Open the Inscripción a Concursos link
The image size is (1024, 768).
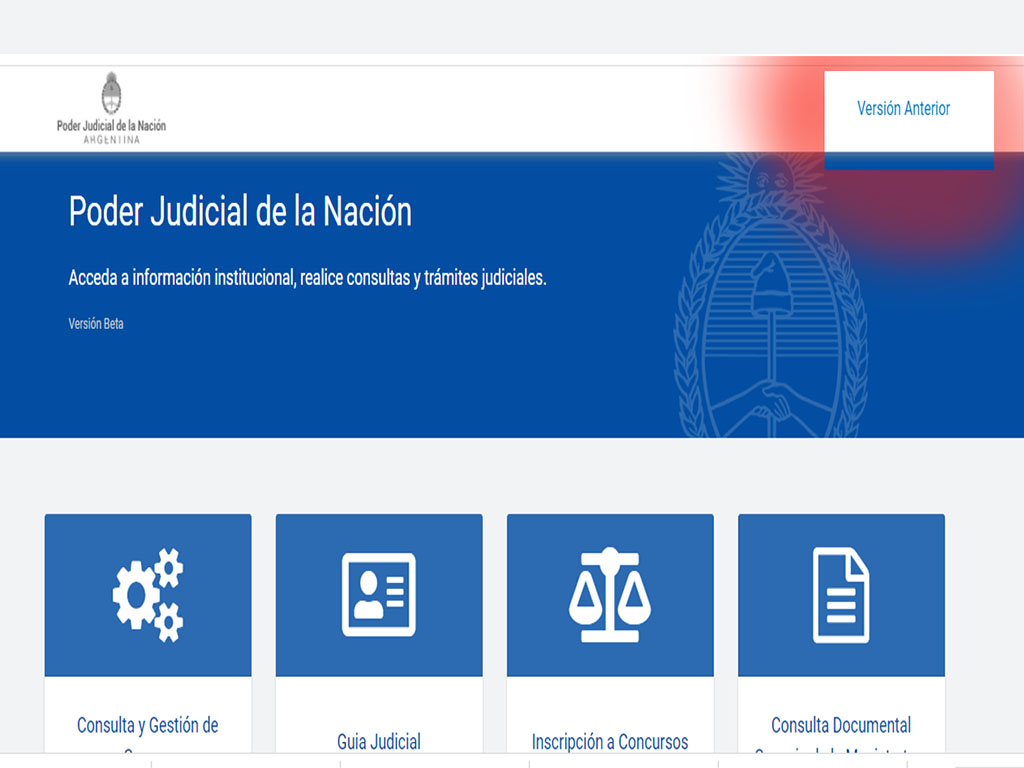610,742
